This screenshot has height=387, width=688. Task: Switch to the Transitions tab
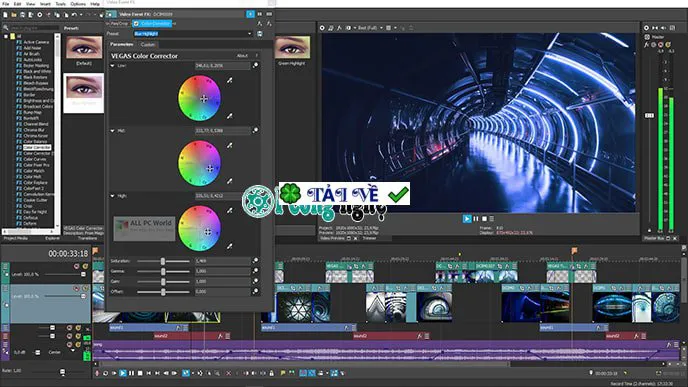point(87,238)
